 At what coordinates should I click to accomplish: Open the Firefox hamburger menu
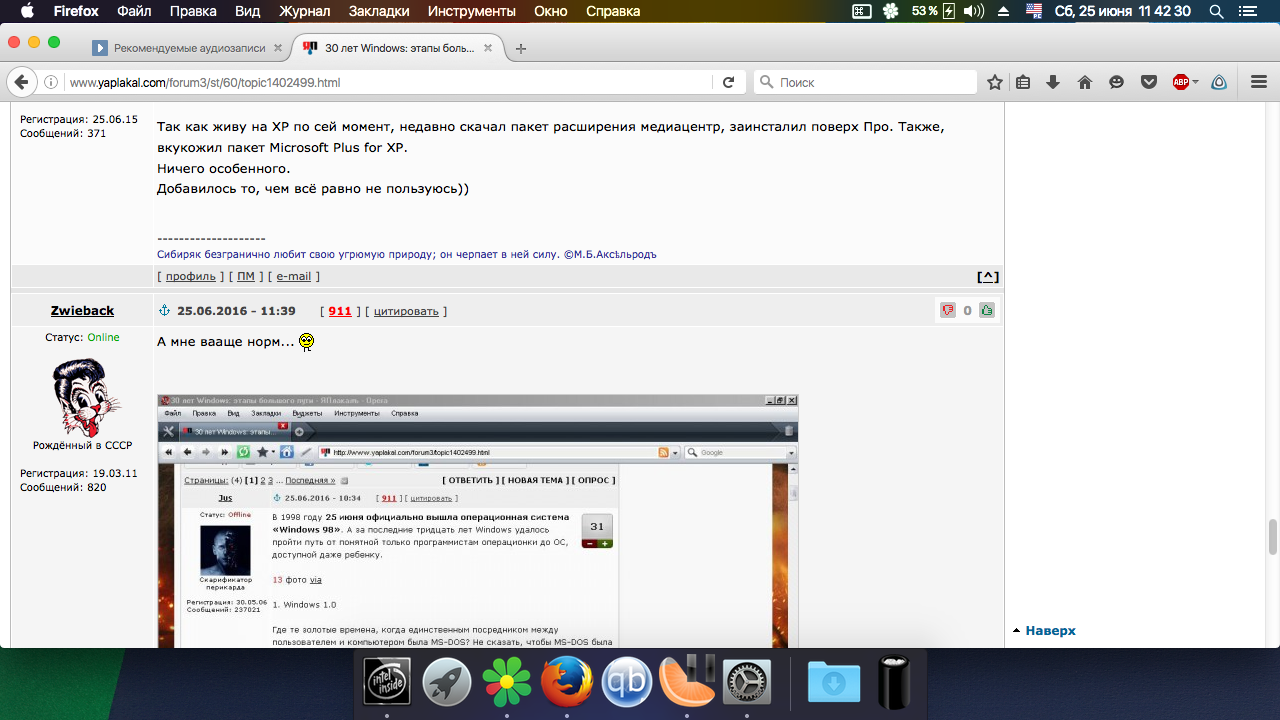click(1259, 82)
